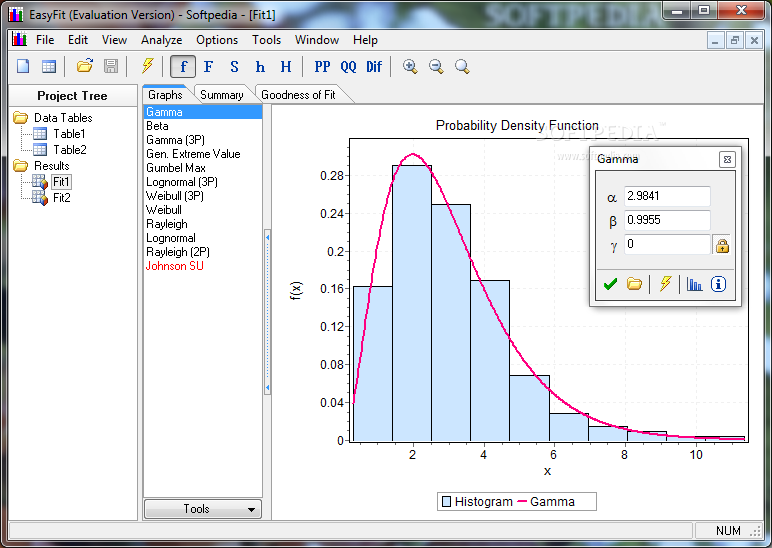772x548 pixels.
Task: Select the Data Tables folder node
Action: point(63,118)
